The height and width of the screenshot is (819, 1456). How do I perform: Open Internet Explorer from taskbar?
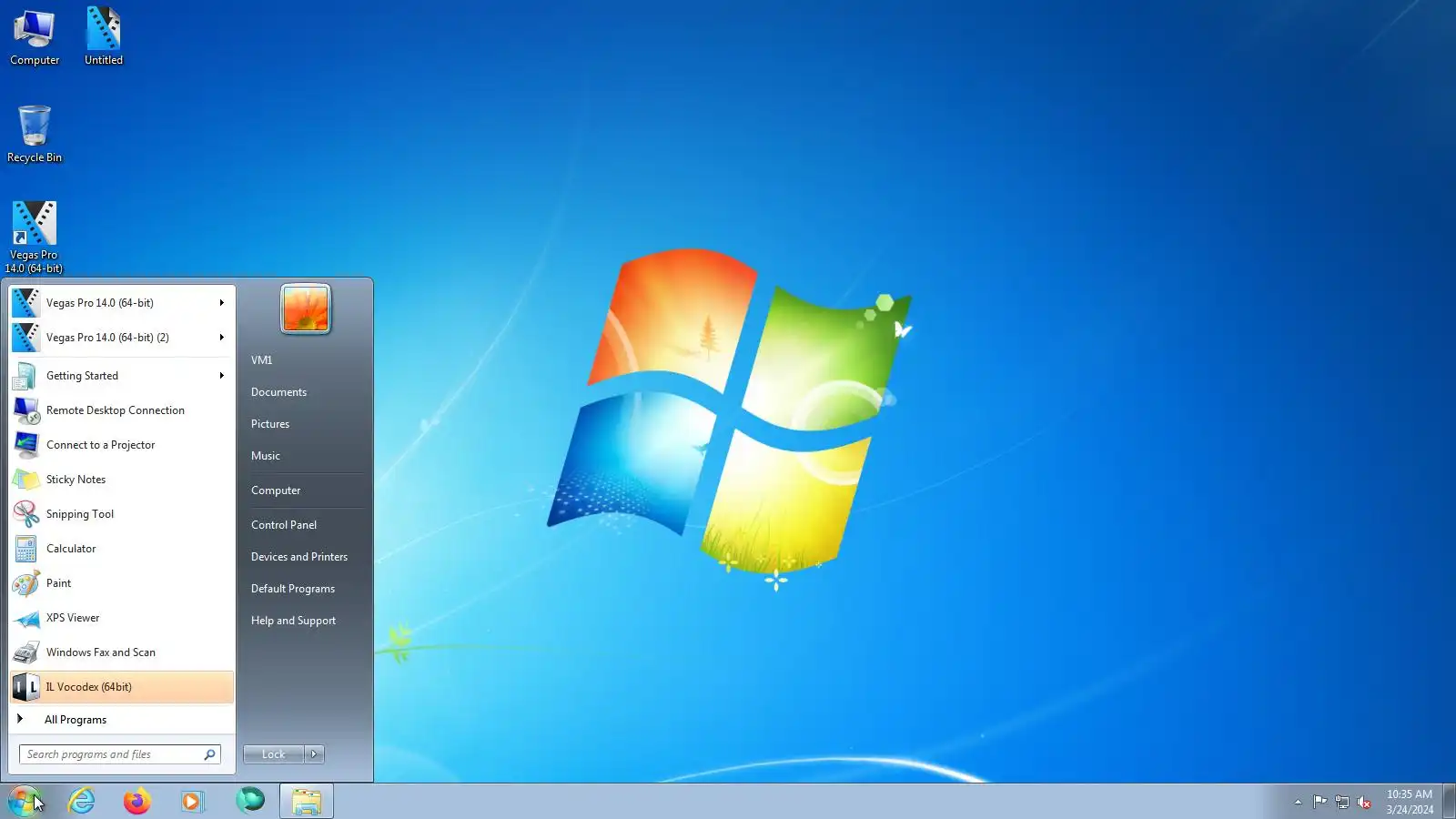(82, 801)
